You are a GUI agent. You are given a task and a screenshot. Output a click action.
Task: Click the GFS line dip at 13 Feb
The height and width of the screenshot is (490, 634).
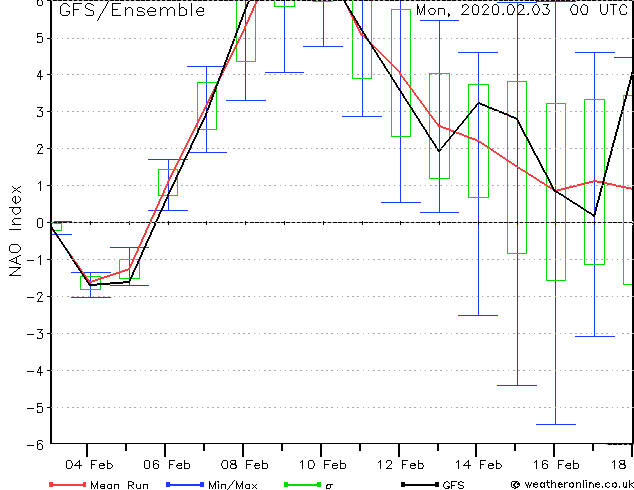point(439,151)
